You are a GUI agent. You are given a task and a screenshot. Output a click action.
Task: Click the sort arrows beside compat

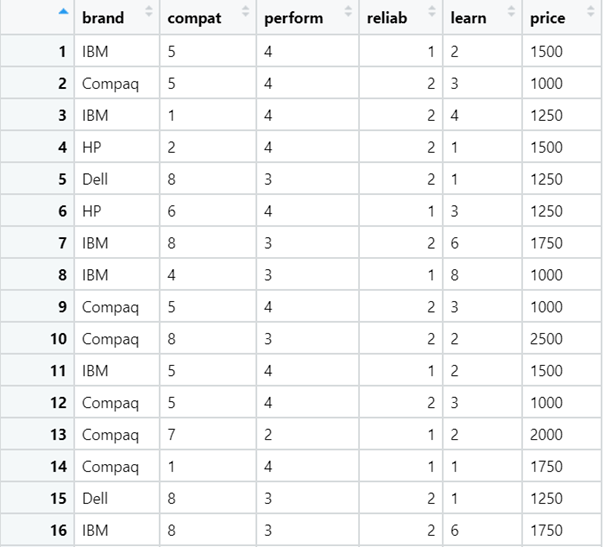(x=246, y=13)
